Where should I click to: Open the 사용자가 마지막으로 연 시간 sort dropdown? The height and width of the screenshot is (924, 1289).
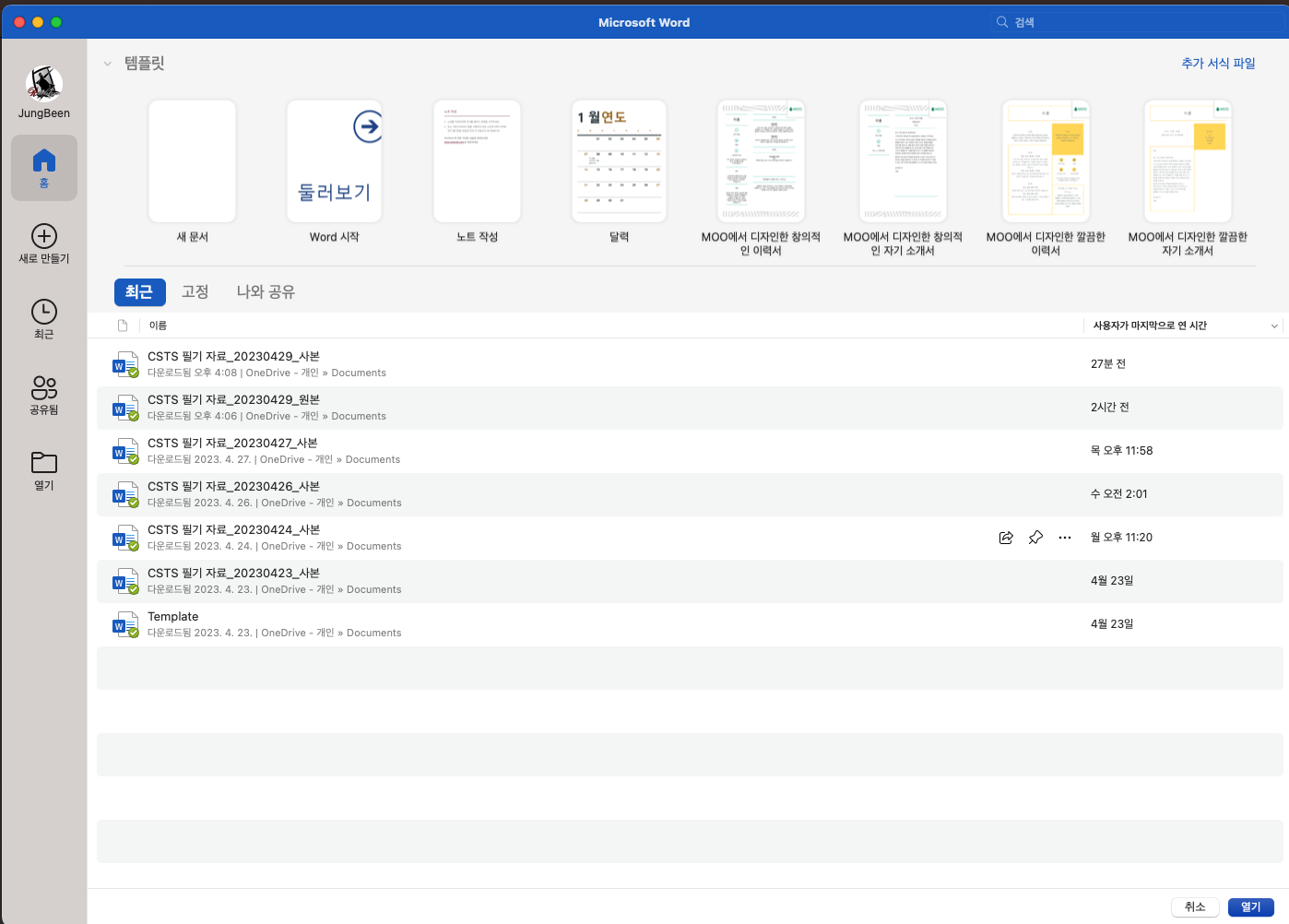[x=1274, y=326]
